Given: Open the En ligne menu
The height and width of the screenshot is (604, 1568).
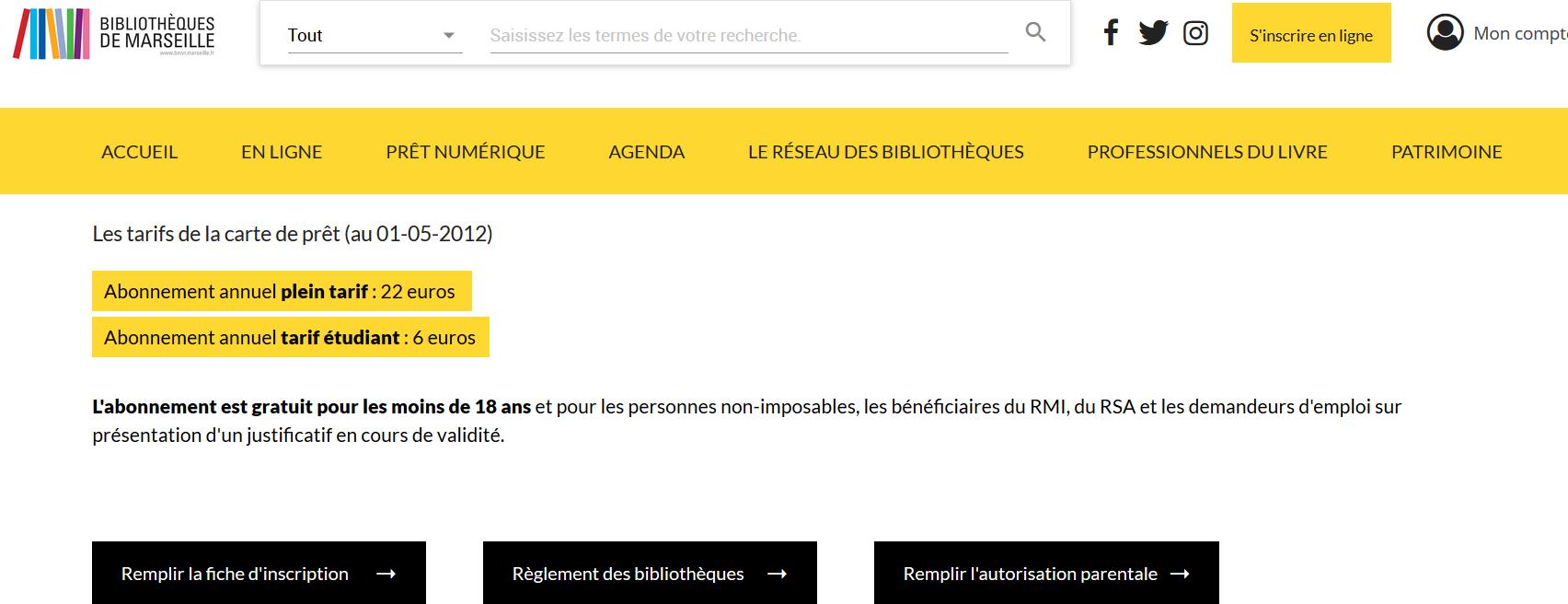Looking at the screenshot, I should coord(282,152).
